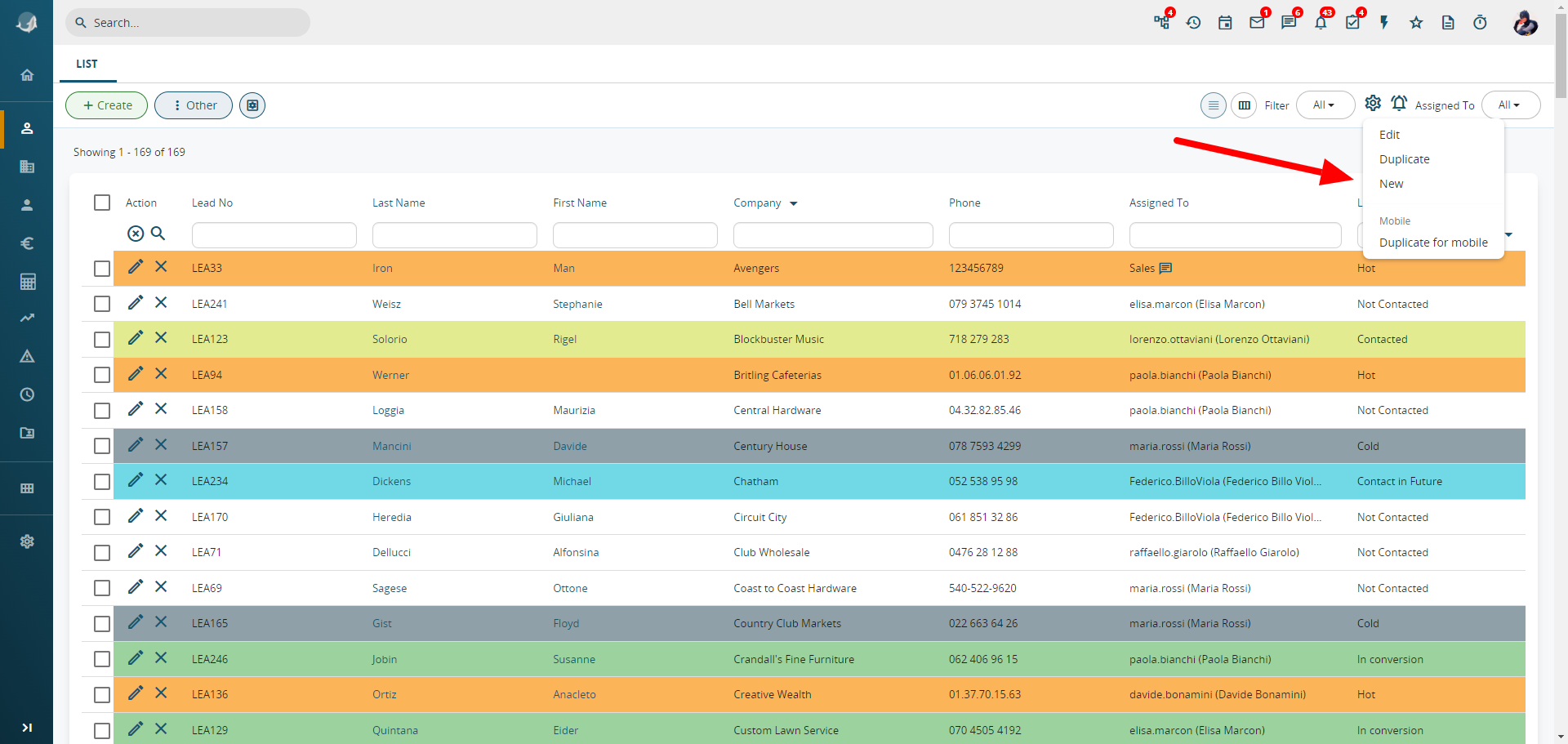The width and height of the screenshot is (1568, 744).
Task: Run list search with magnifier icon
Action: pyautogui.click(x=158, y=234)
